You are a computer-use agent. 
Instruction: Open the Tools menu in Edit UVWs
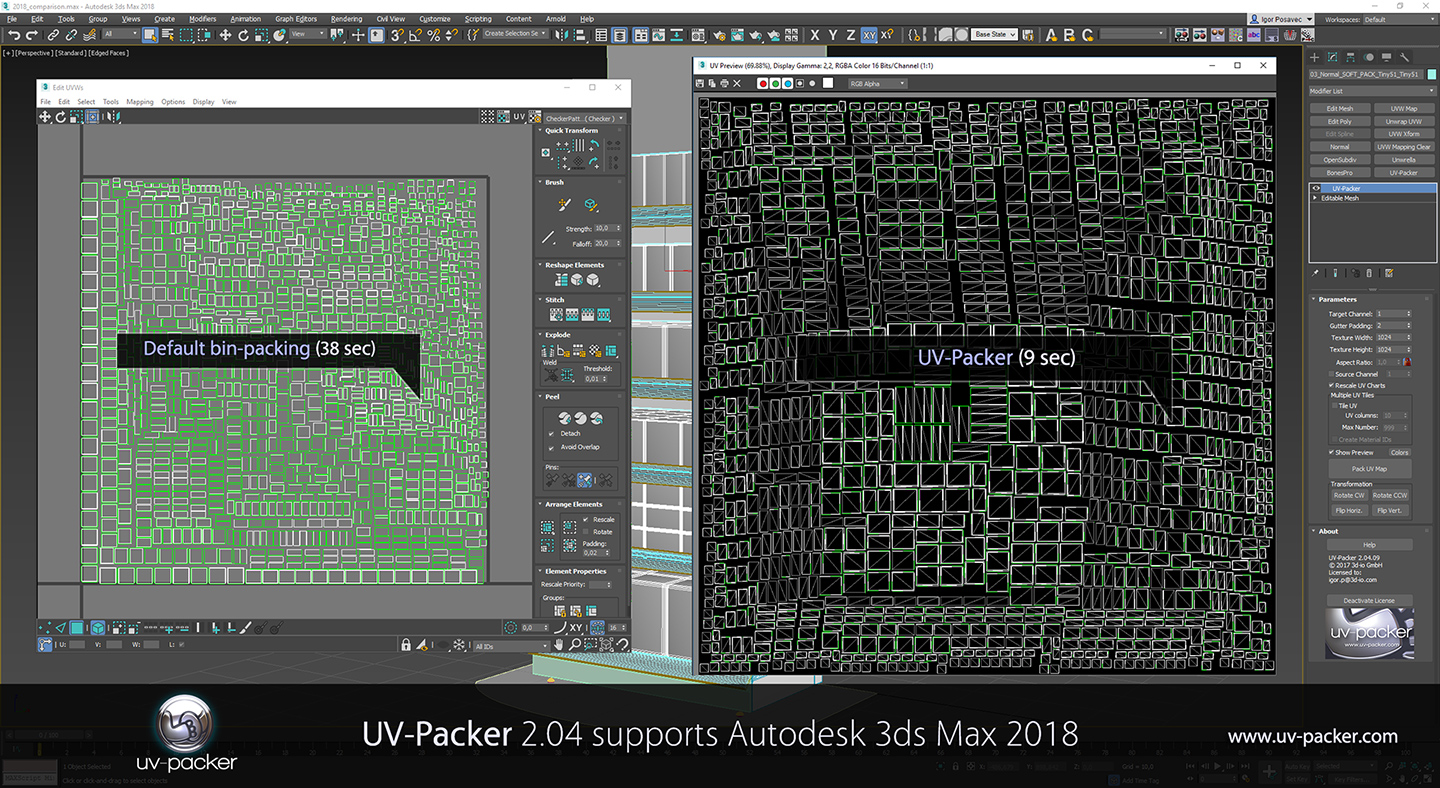(x=111, y=102)
